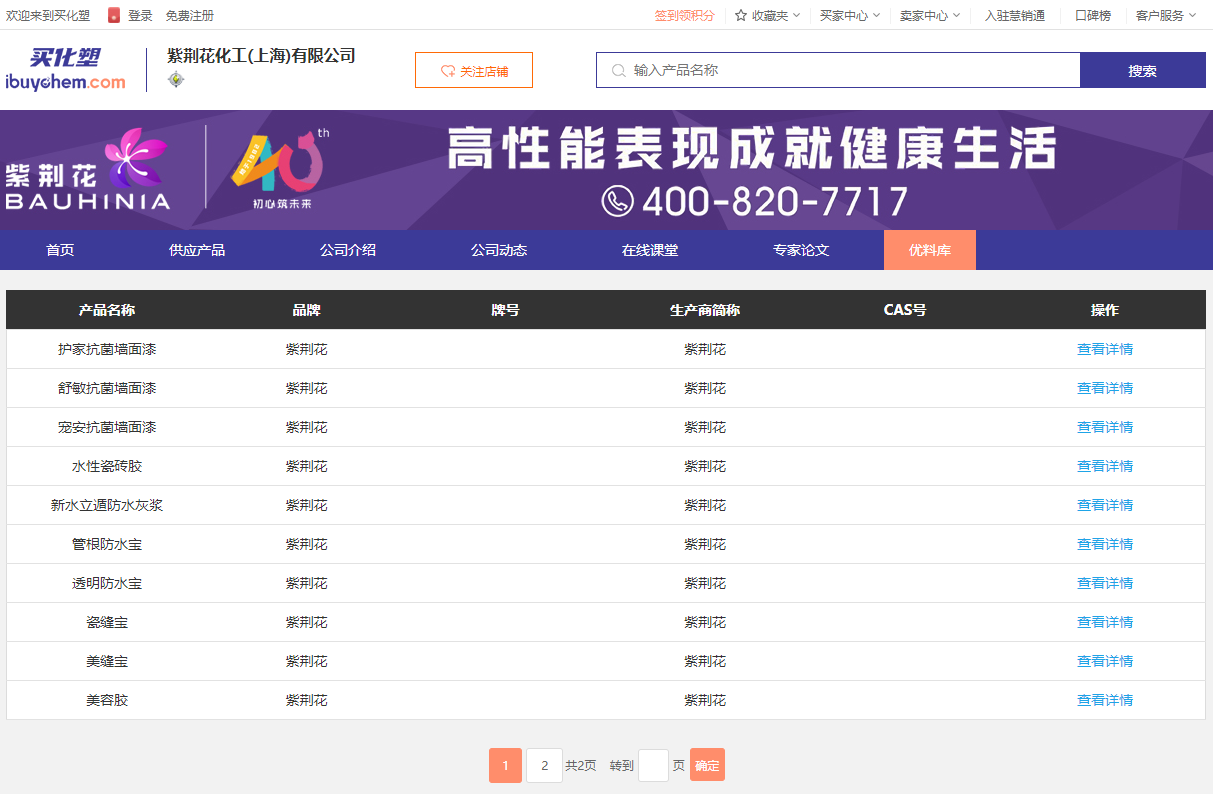Select the 专家论文 tab
The width and height of the screenshot is (1213, 794).
pyautogui.click(x=801, y=250)
